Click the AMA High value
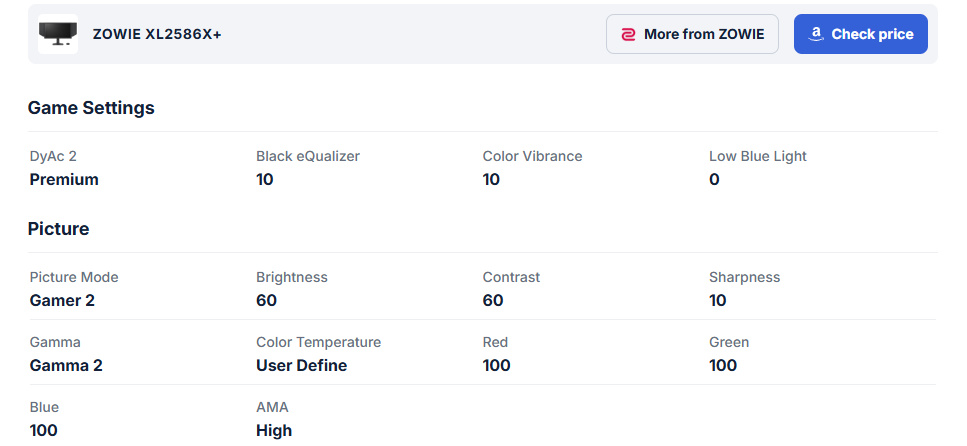The height and width of the screenshot is (446, 967). 274,431
